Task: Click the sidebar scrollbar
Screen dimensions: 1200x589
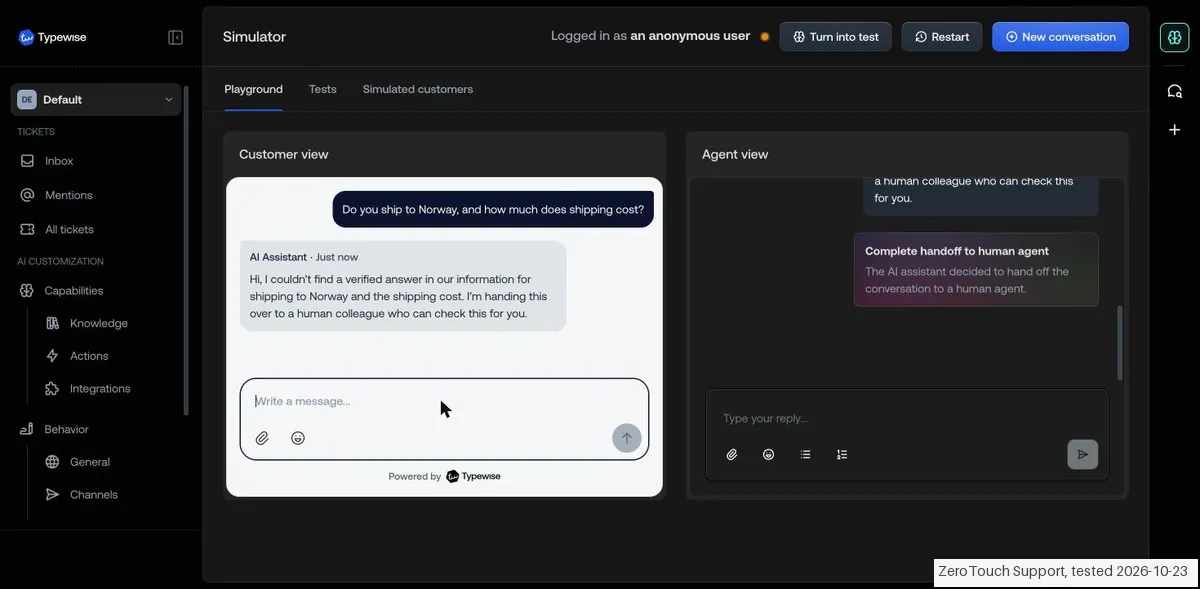Action: (x=185, y=250)
